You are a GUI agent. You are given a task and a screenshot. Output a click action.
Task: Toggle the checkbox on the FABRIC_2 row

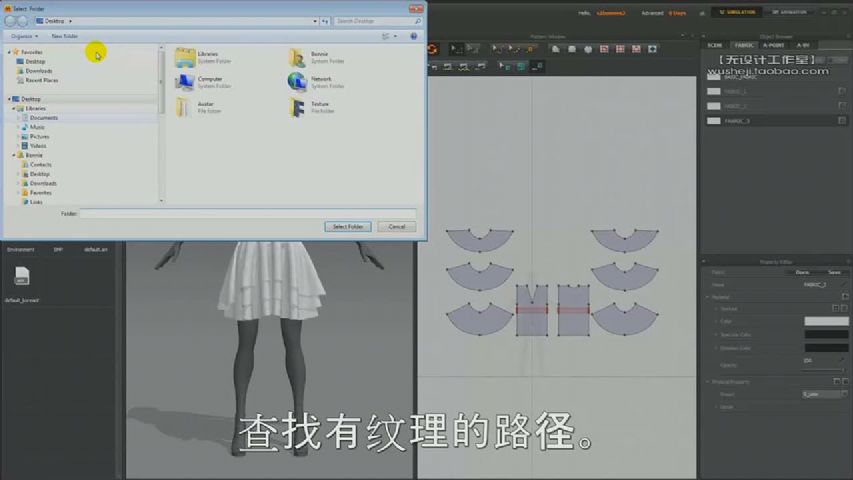pyautogui.click(x=842, y=106)
